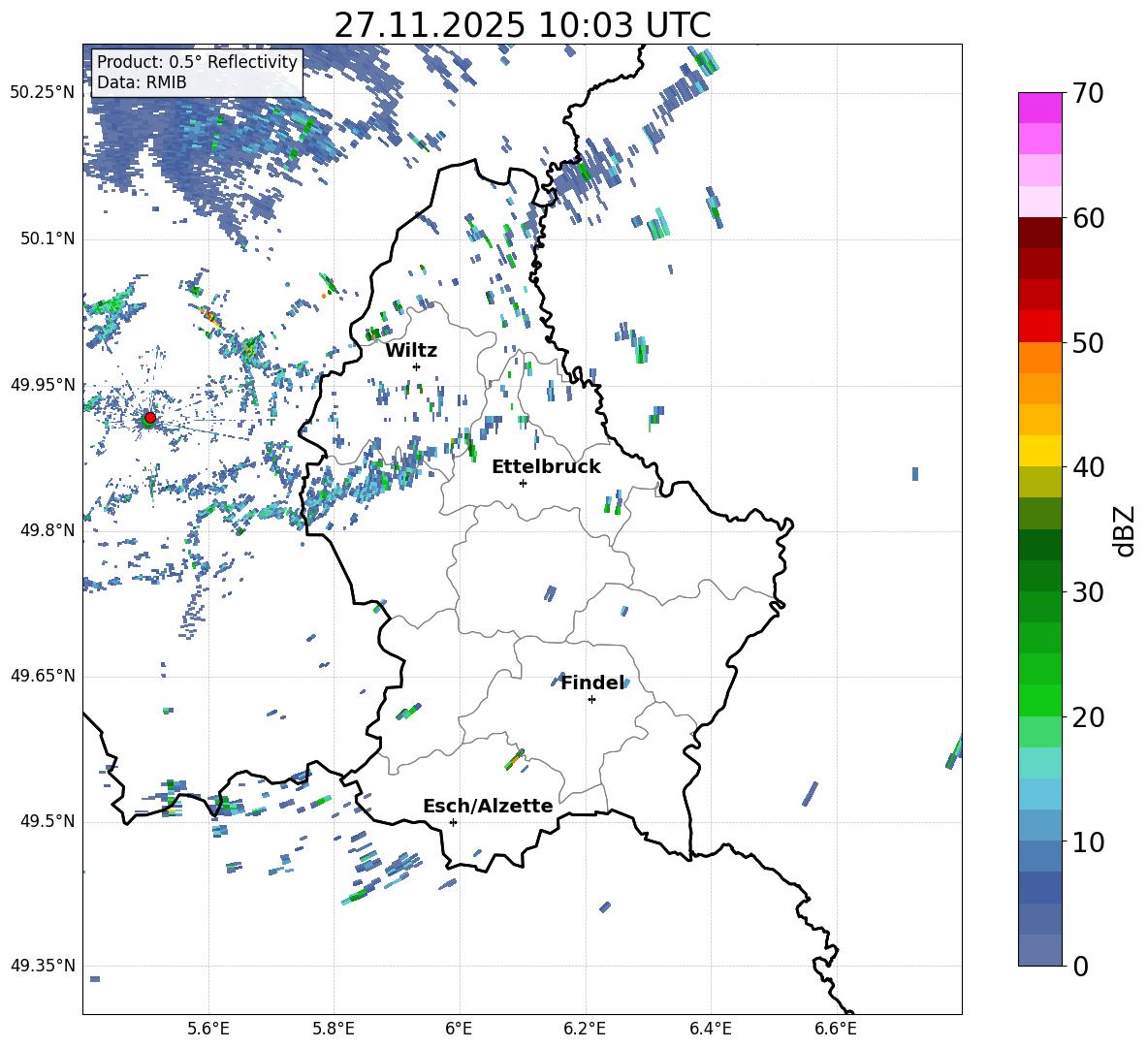Click the 40 tick on the colorbar
The image size is (1148, 1048).
(x=1087, y=467)
